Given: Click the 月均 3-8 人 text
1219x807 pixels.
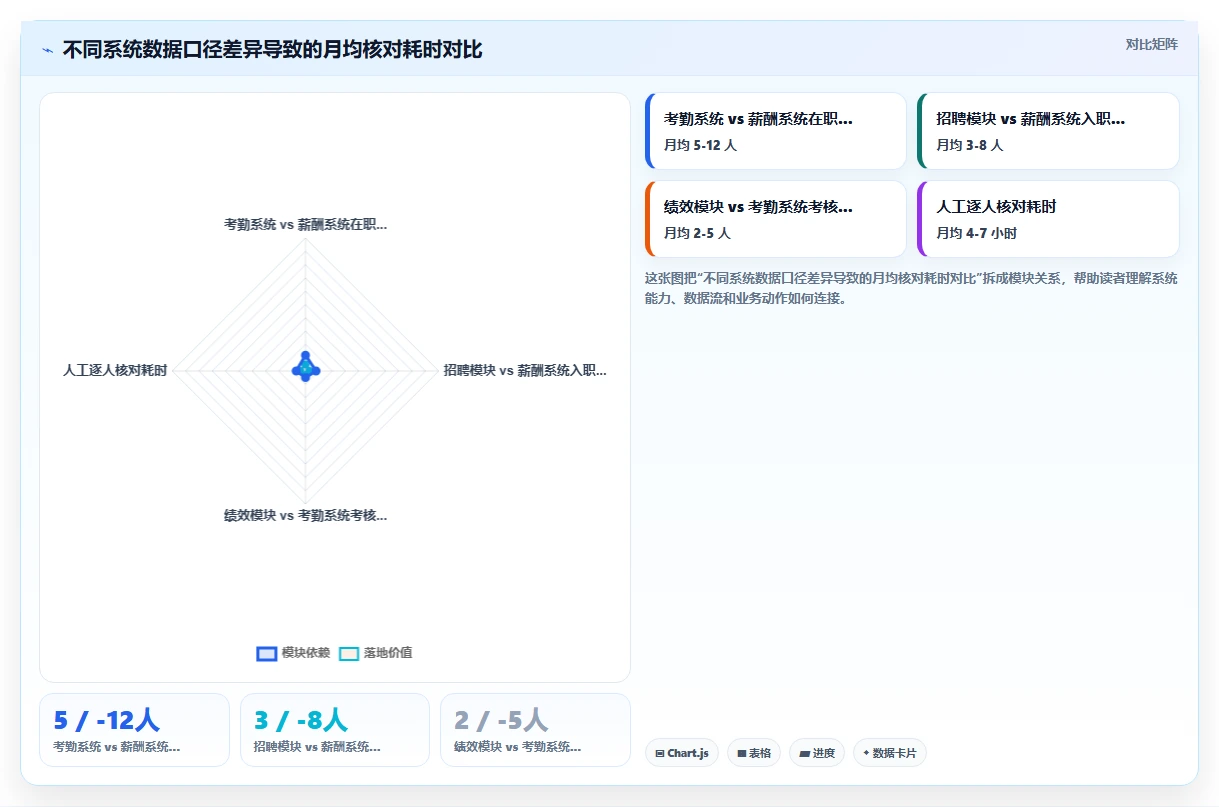Looking at the screenshot, I should click(x=969, y=145).
